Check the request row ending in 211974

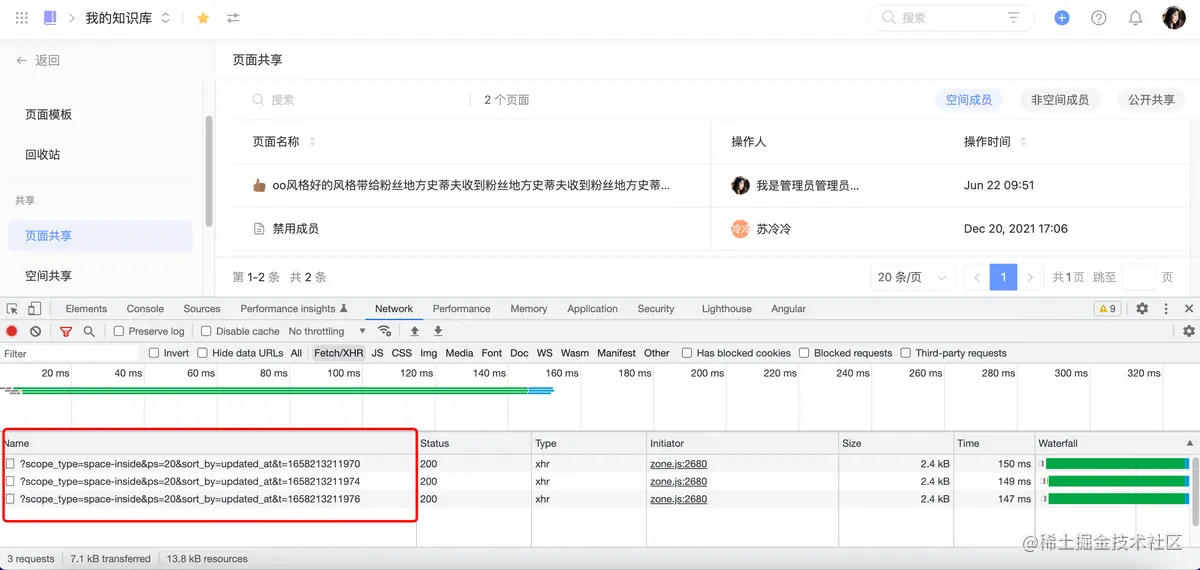[x=11, y=481]
